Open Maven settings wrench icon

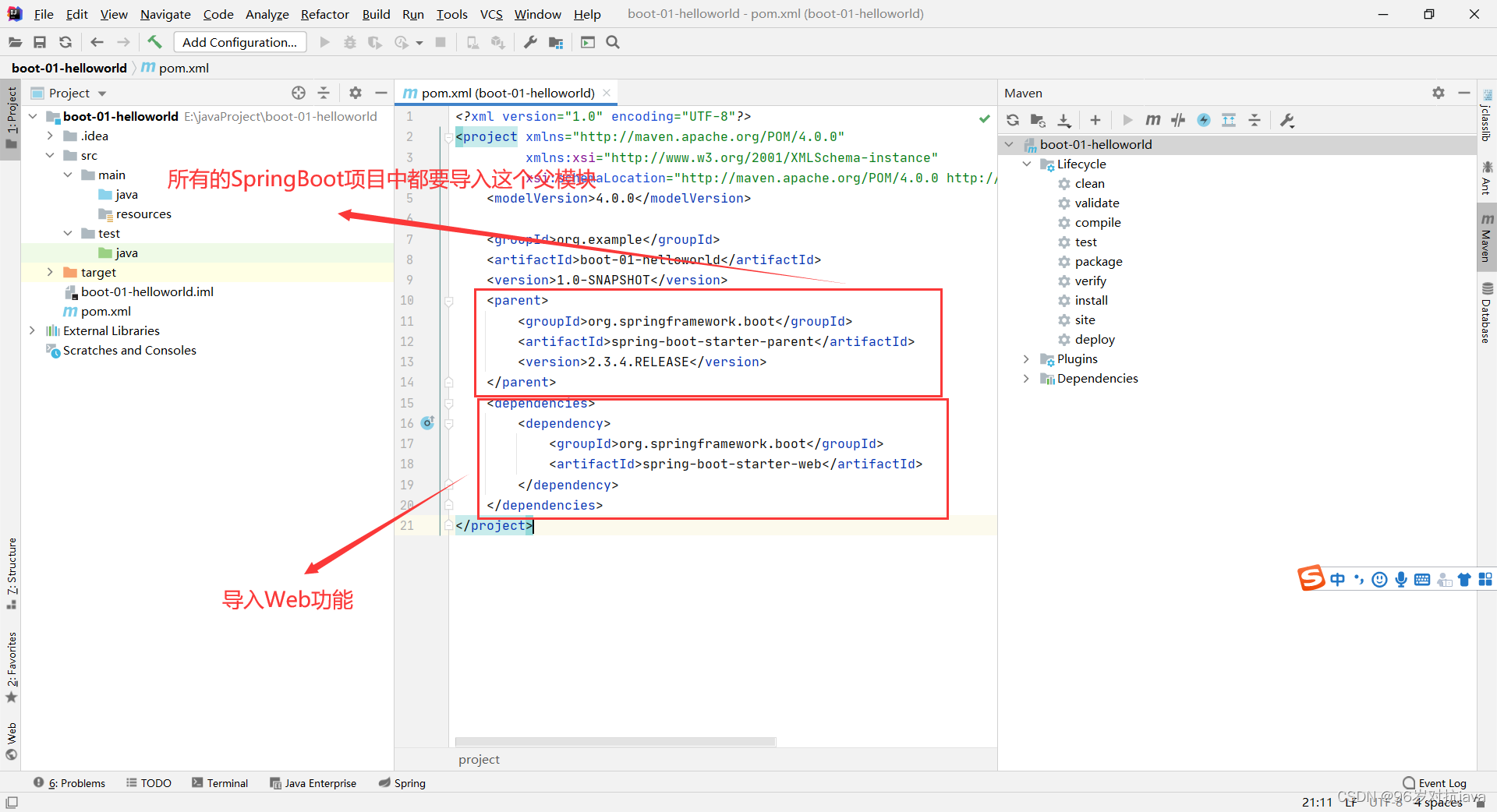pos(1287,120)
